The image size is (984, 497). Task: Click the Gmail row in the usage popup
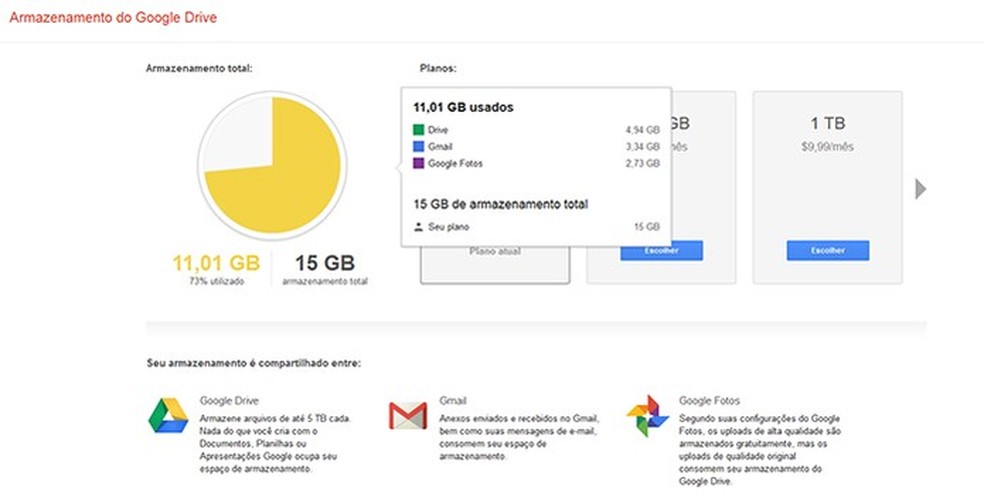click(x=536, y=146)
